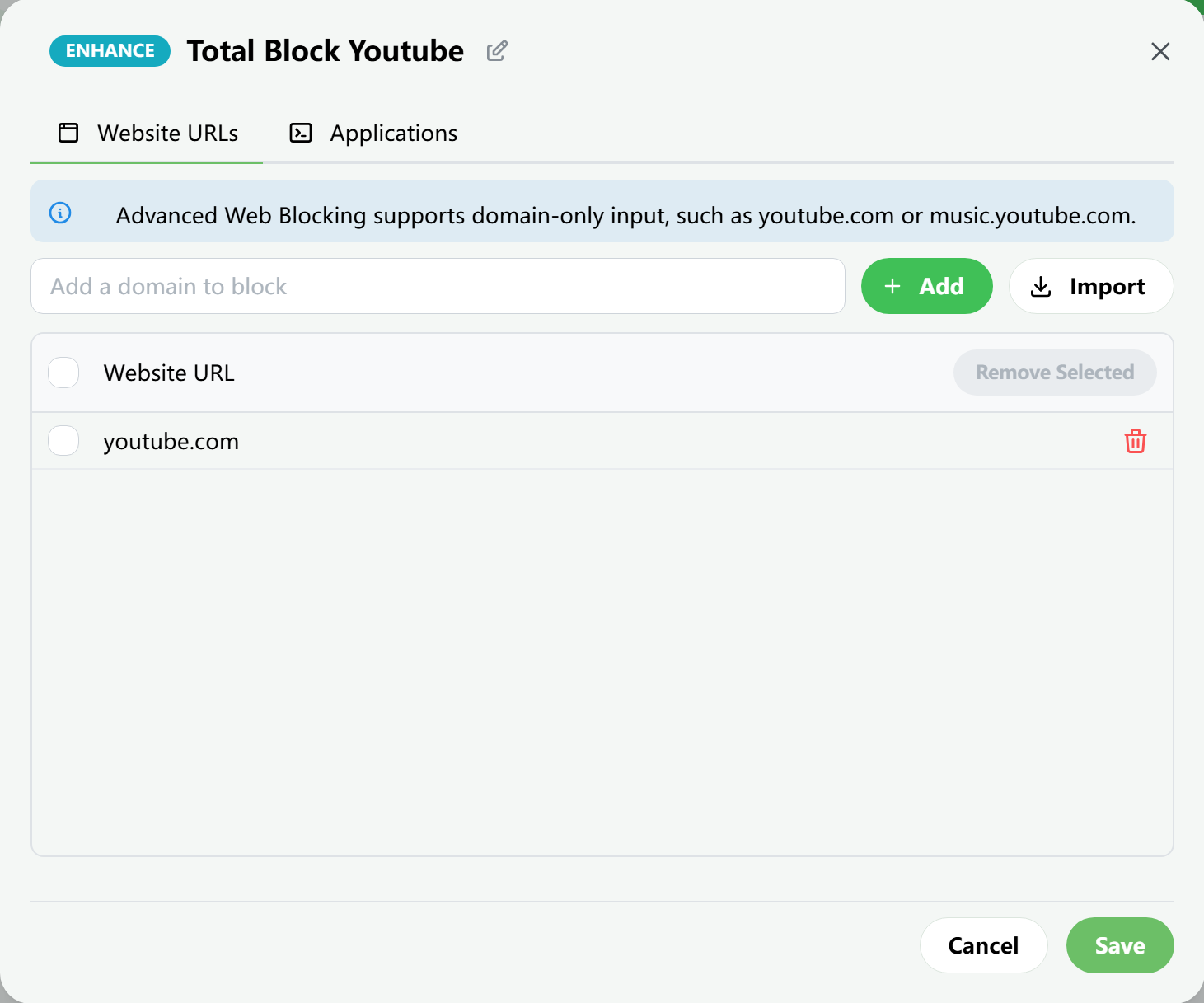Select all with Website URL header checkbox
Screen dimensions: 1204x1003
tap(63, 373)
